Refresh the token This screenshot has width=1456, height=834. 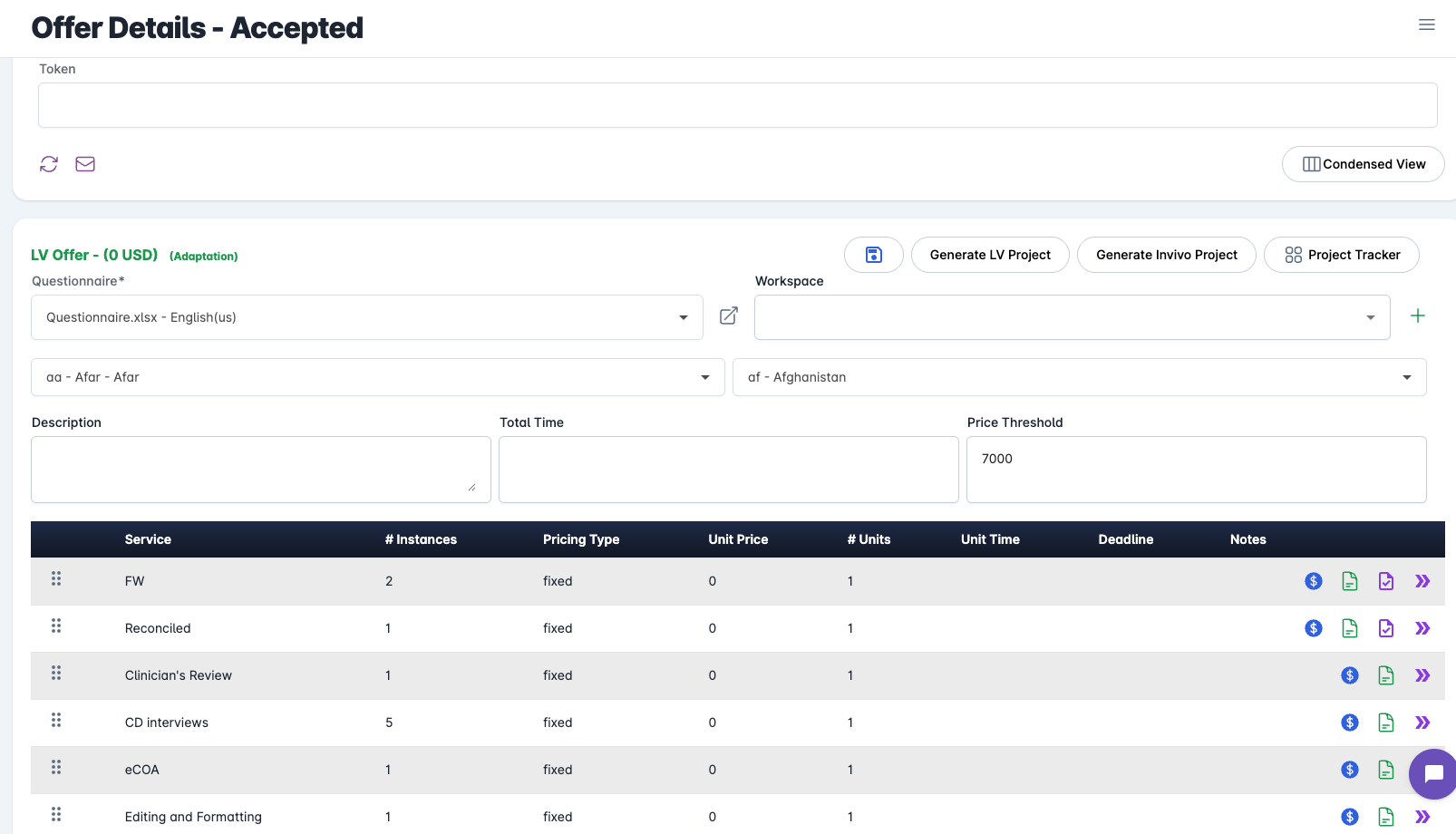[48, 164]
